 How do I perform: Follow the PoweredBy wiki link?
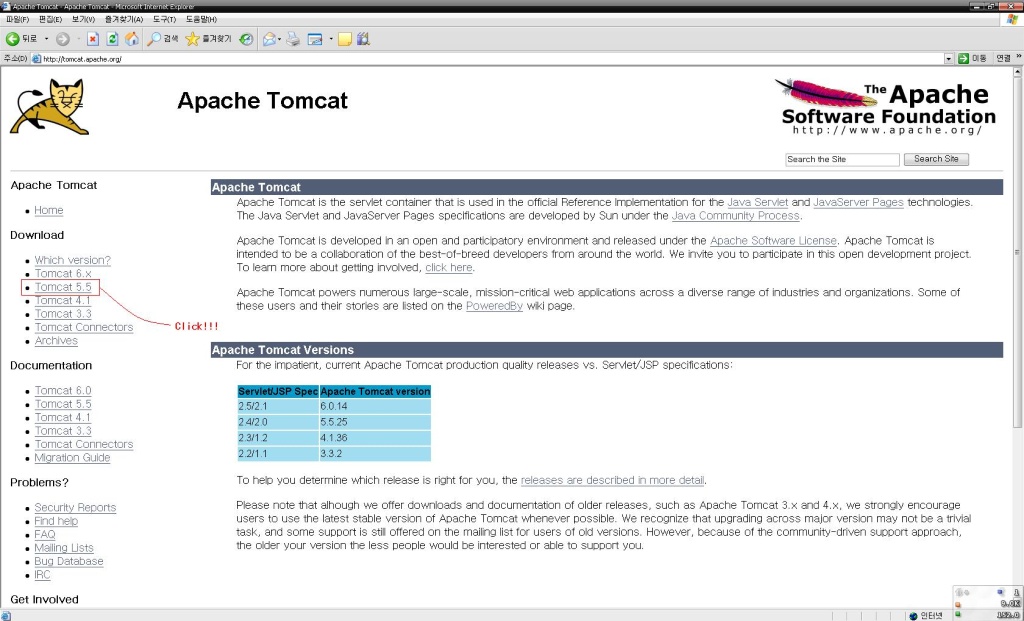pyautogui.click(x=494, y=306)
